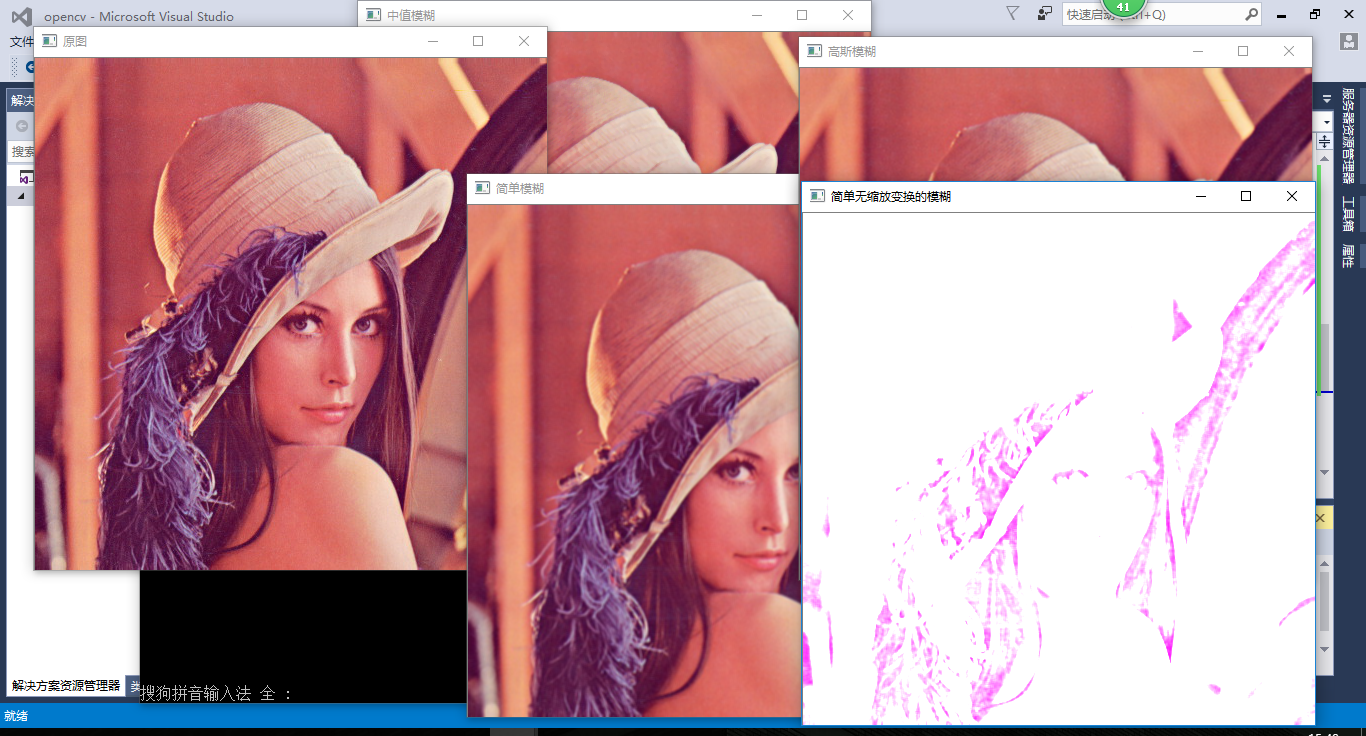Click the Visual Studio logo icon
Viewport: 1366px width, 736px height.
pyautogui.click(x=21, y=16)
